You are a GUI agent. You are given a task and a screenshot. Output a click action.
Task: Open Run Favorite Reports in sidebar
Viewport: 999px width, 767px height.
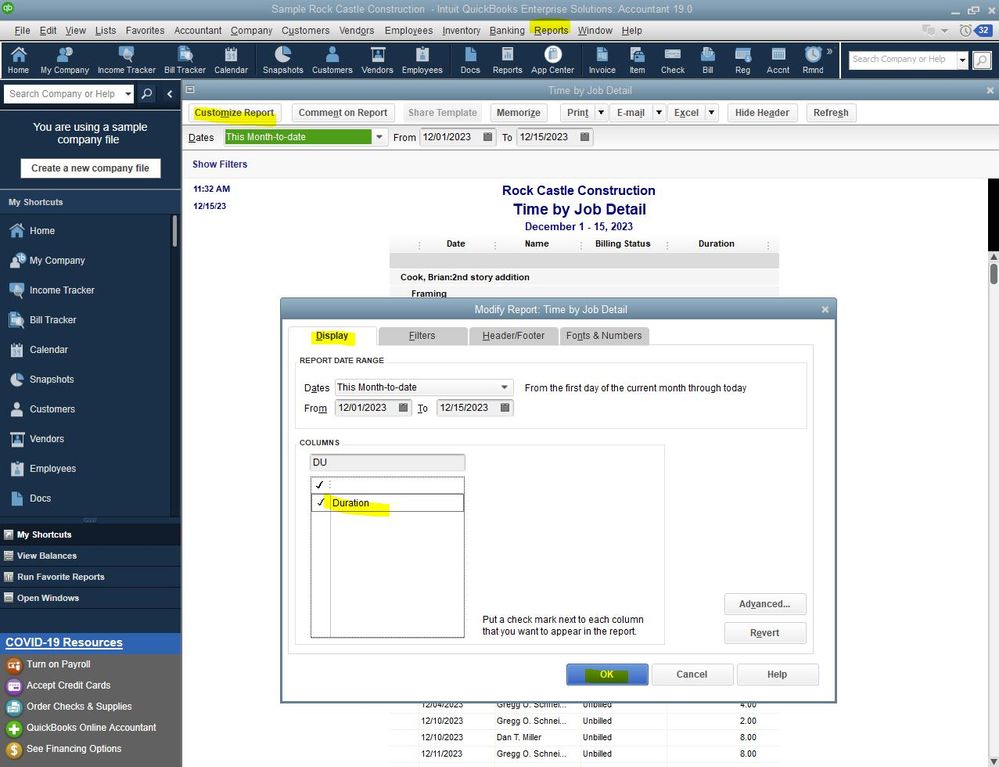[61, 577]
